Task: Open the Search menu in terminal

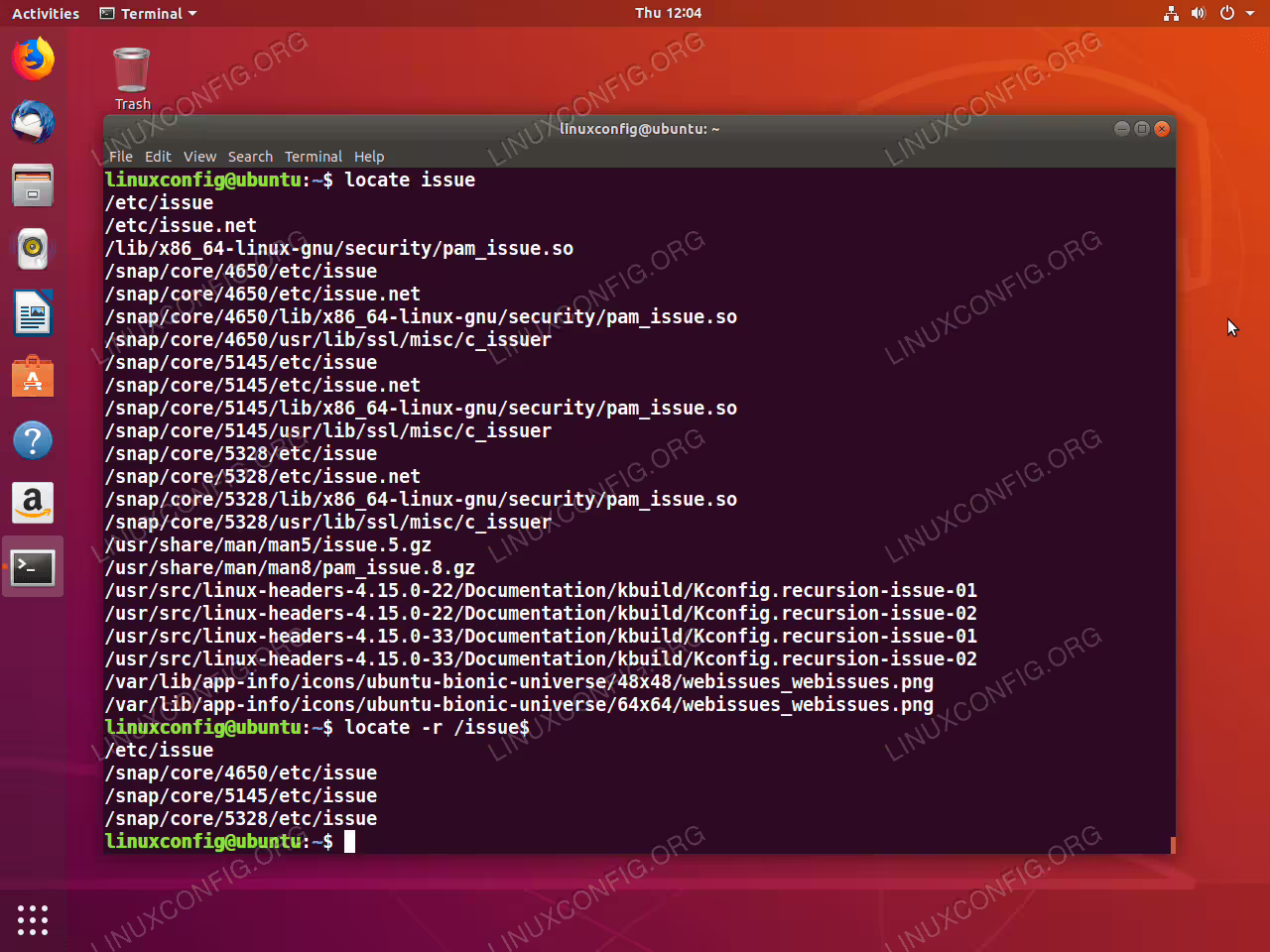Action: tap(250, 157)
